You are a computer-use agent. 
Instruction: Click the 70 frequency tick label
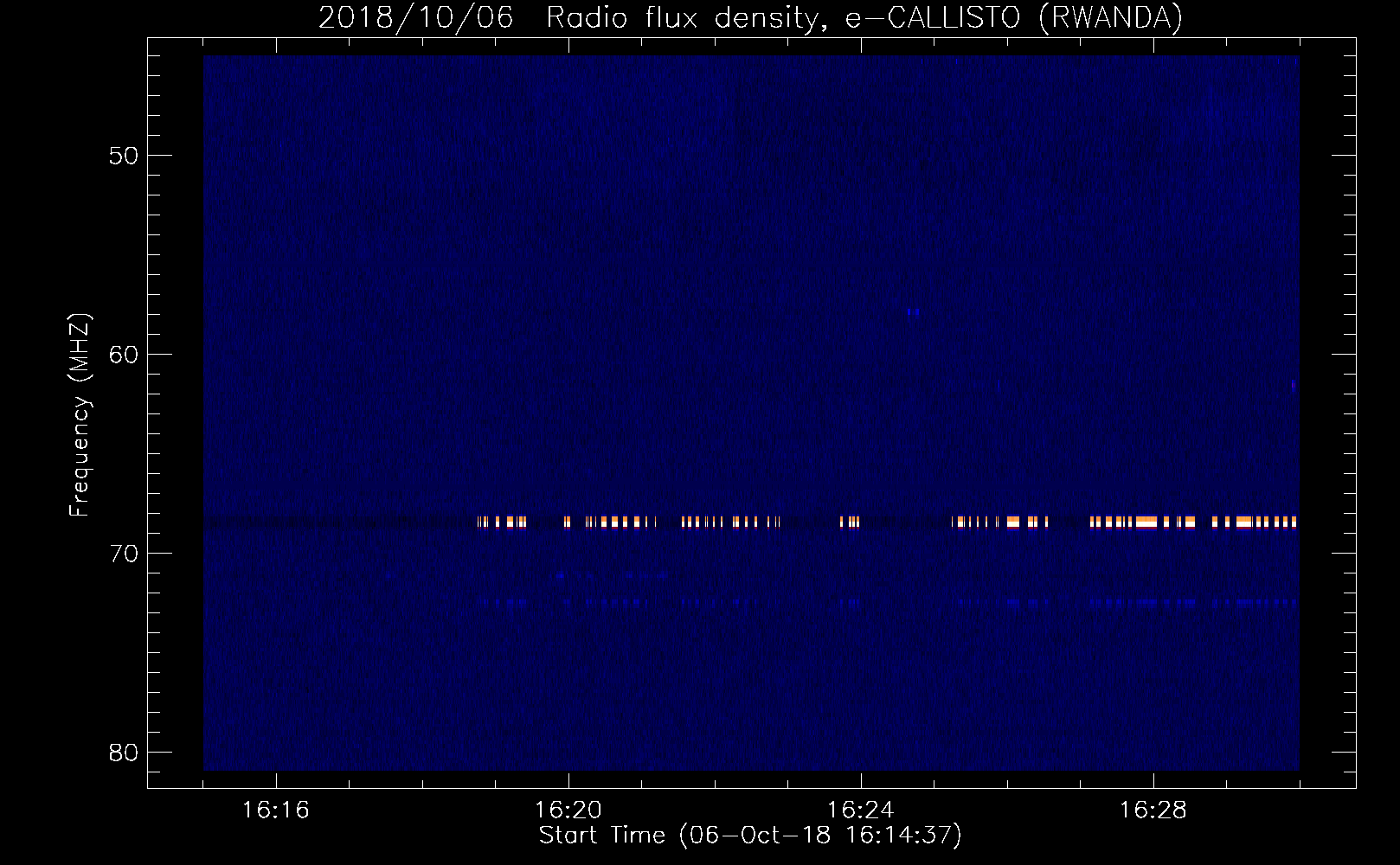[124, 554]
